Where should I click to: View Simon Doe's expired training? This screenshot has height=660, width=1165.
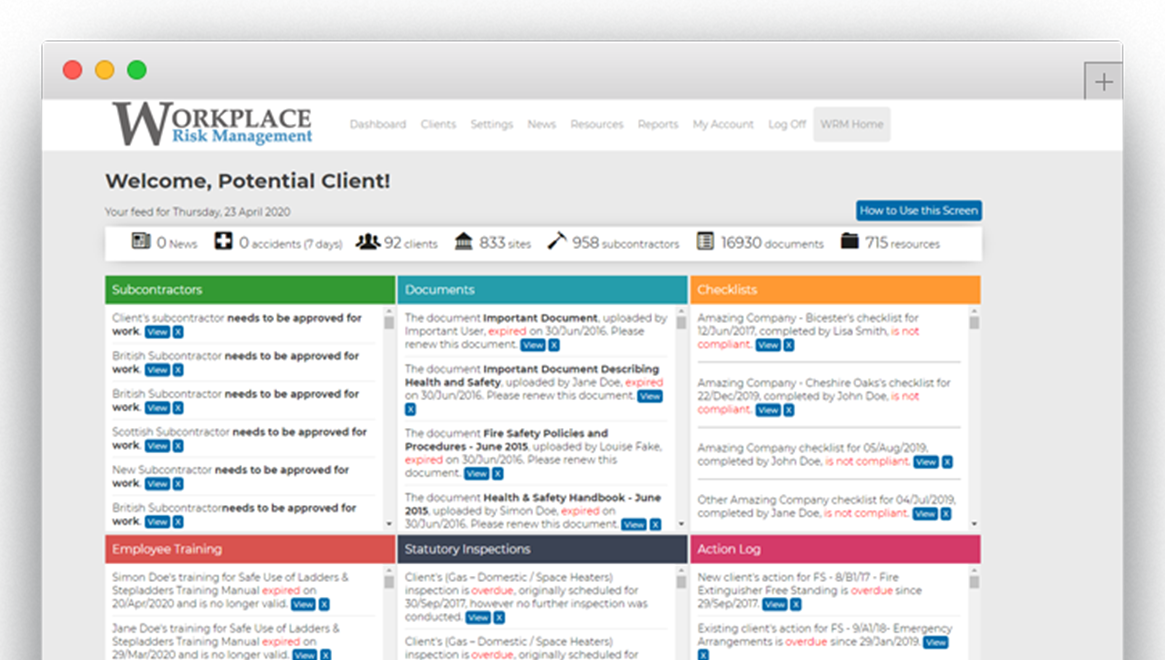pos(303,604)
